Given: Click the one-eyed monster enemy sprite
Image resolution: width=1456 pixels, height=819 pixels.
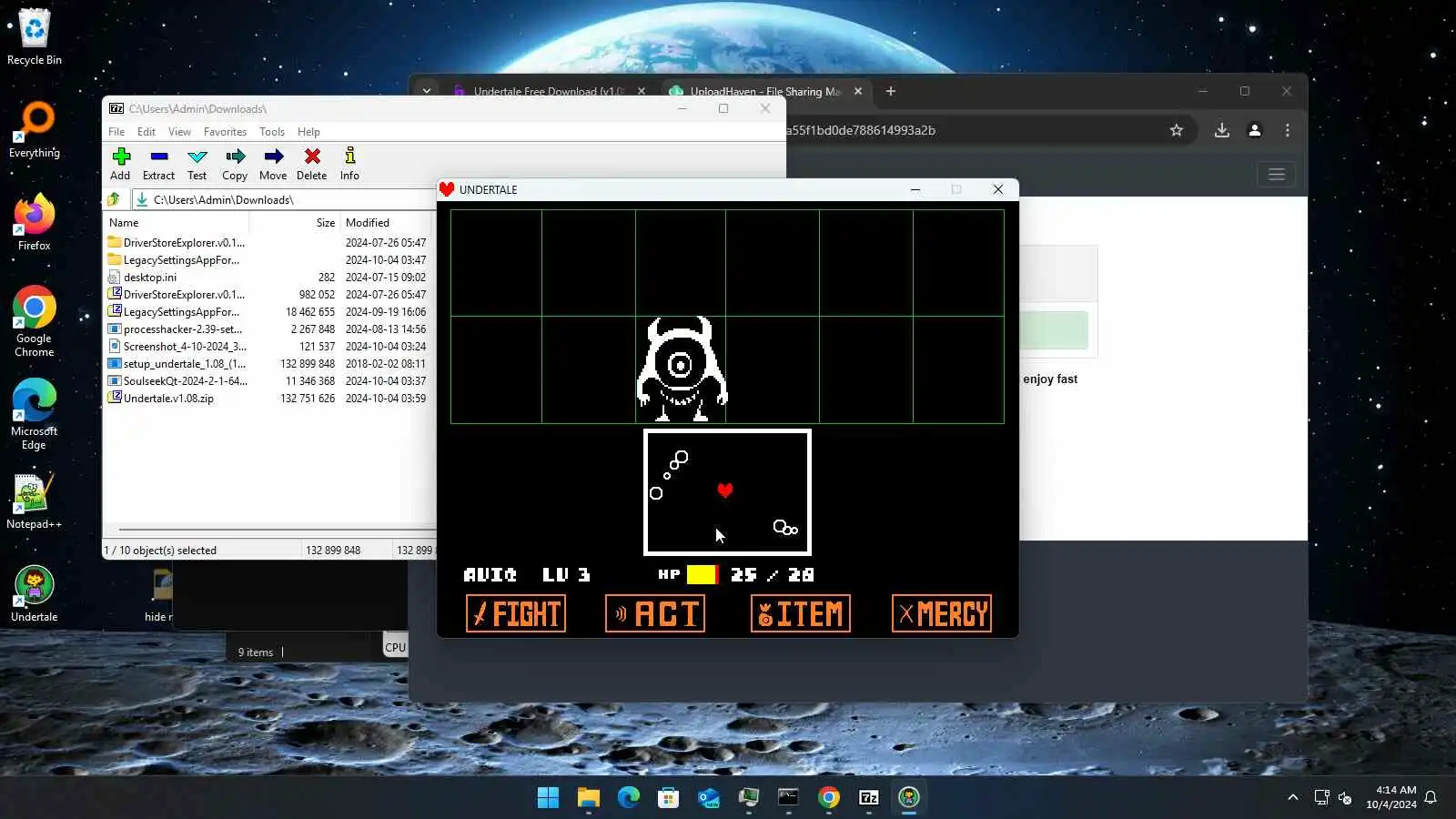Looking at the screenshot, I should [682, 369].
